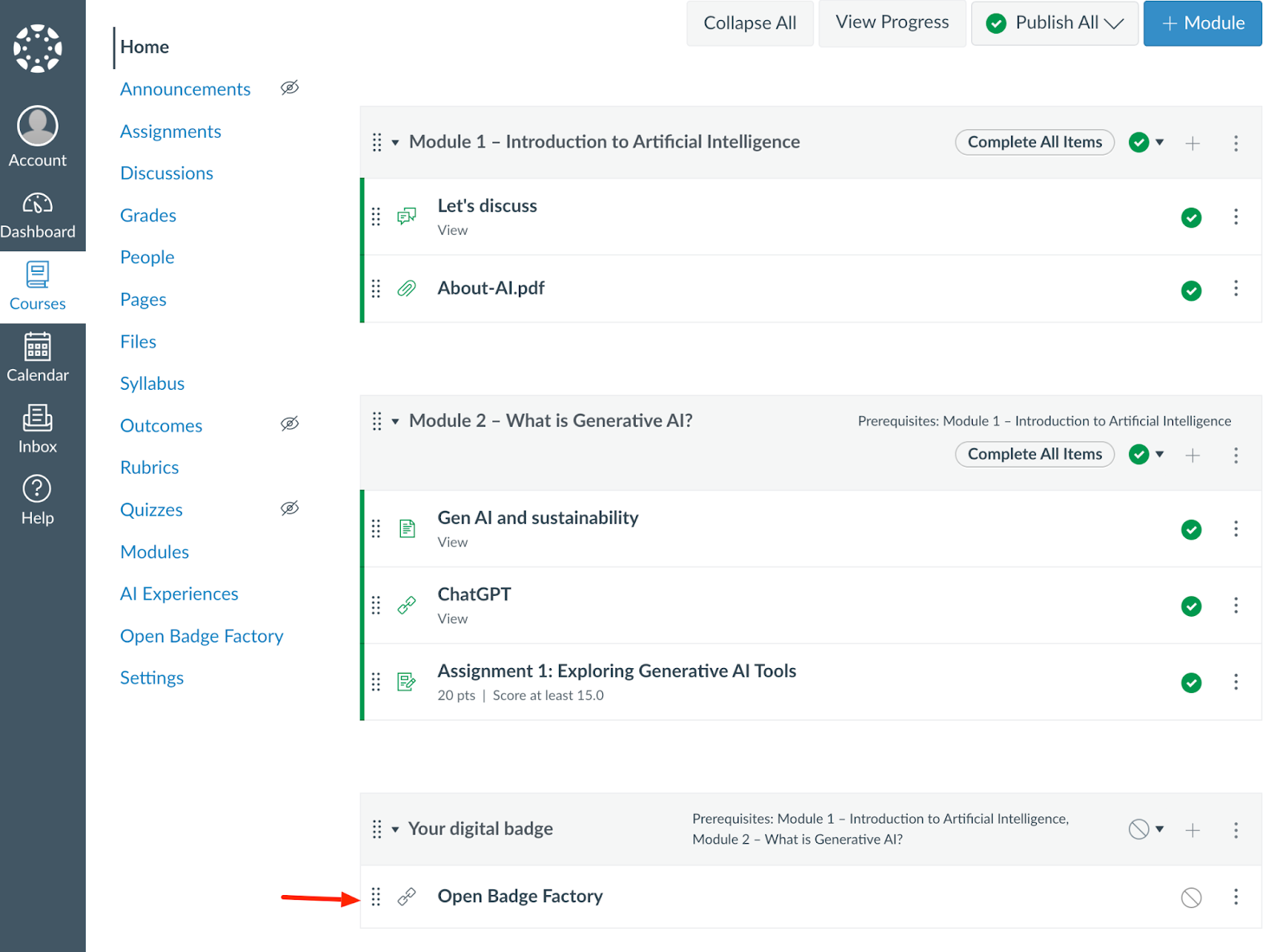
Task: Click the Collapse All button
Action: (750, 23)
